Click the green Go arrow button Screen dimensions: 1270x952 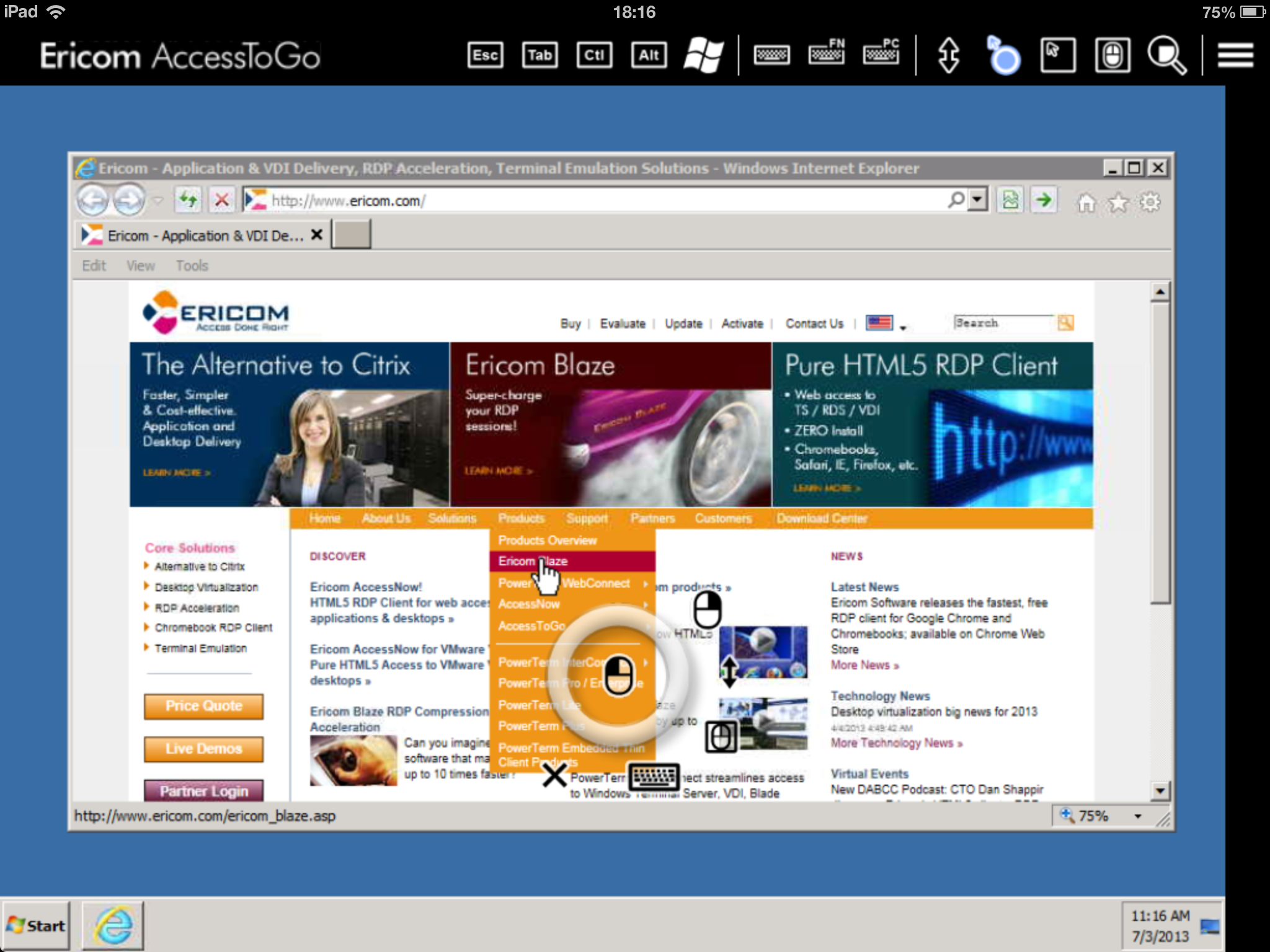click(x=1044, y=200)
